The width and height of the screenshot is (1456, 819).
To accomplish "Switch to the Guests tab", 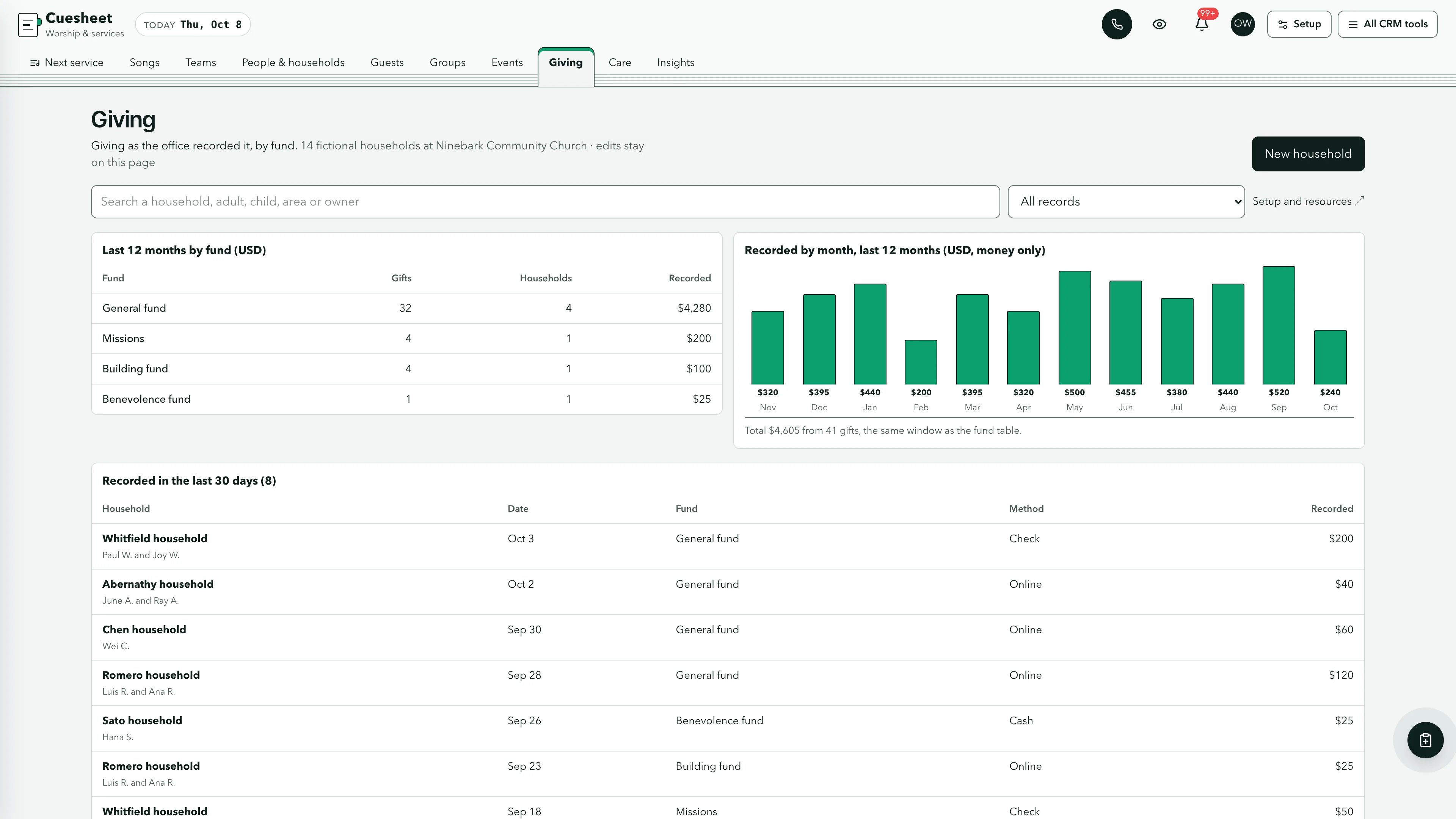I will [387, 63].
